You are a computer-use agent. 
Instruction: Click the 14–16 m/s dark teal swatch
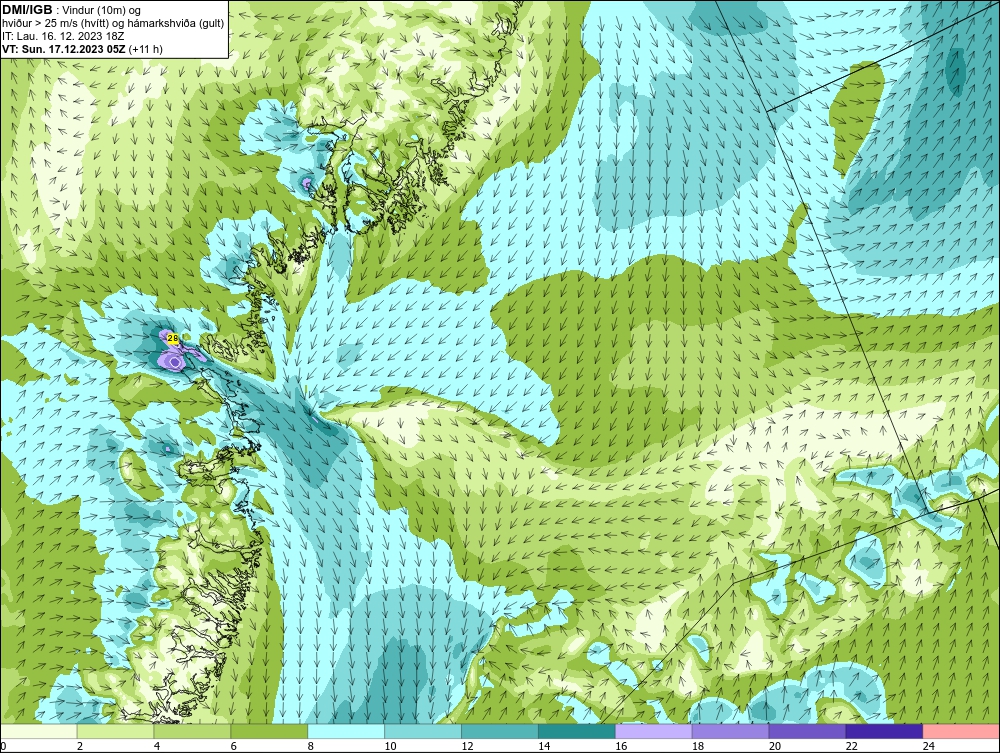click(577, 731)
